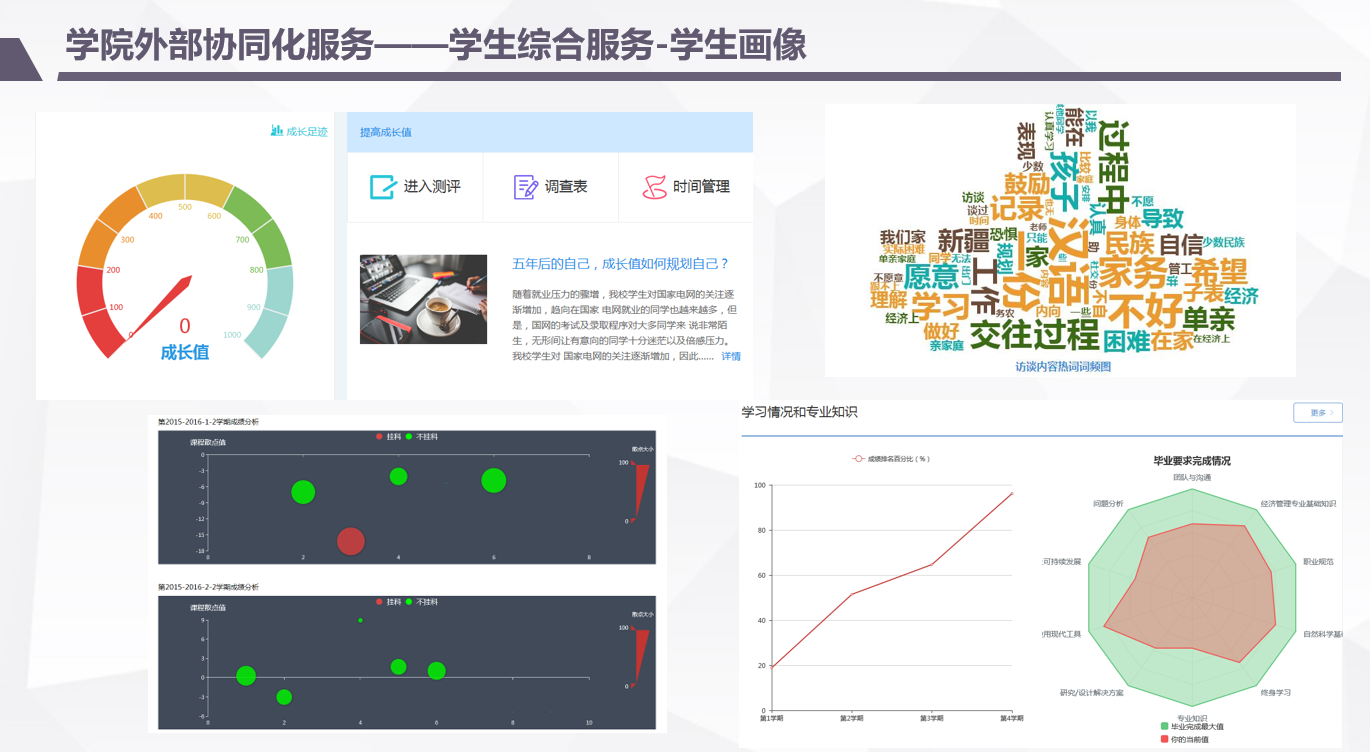The image size is (1370, 752).
Task: Click the 调查表 survey form icon
Action: pos(525,187)
